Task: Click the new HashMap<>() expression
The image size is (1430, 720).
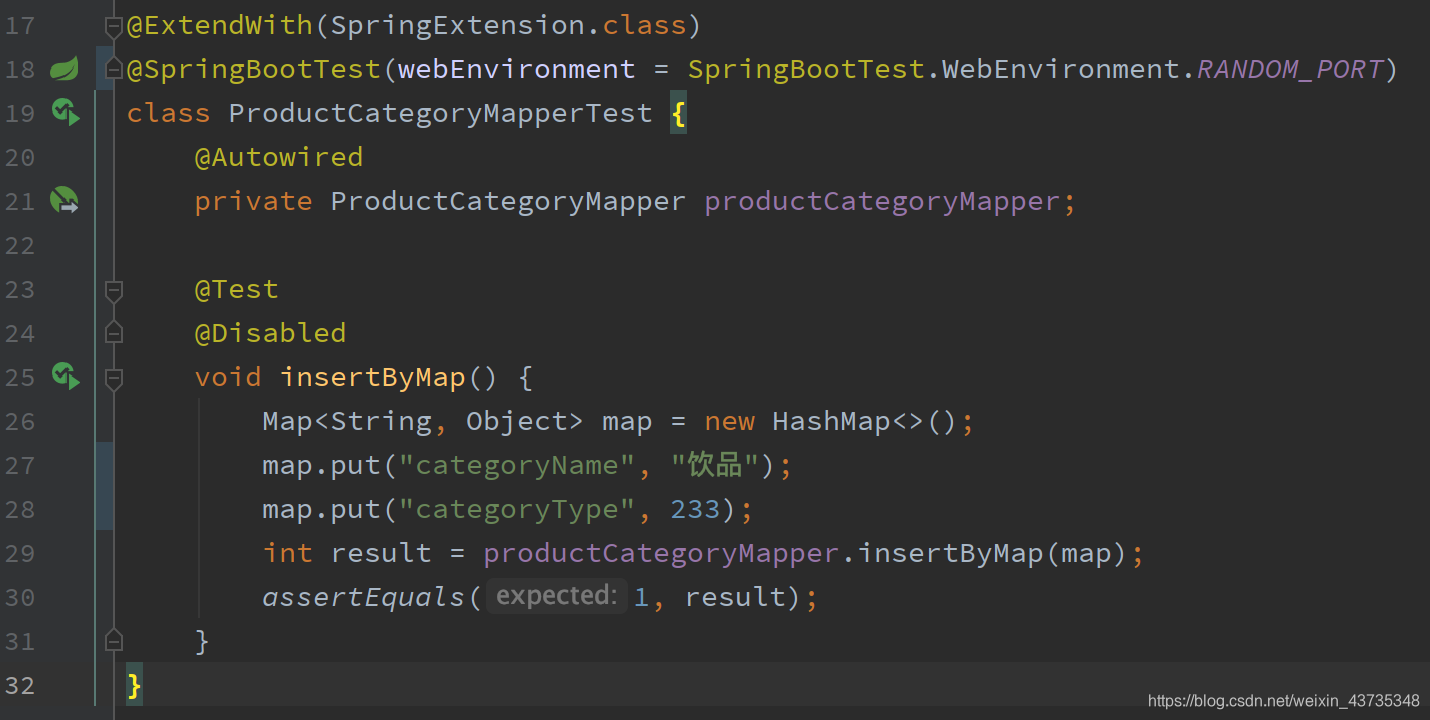Action: (832, 421)
